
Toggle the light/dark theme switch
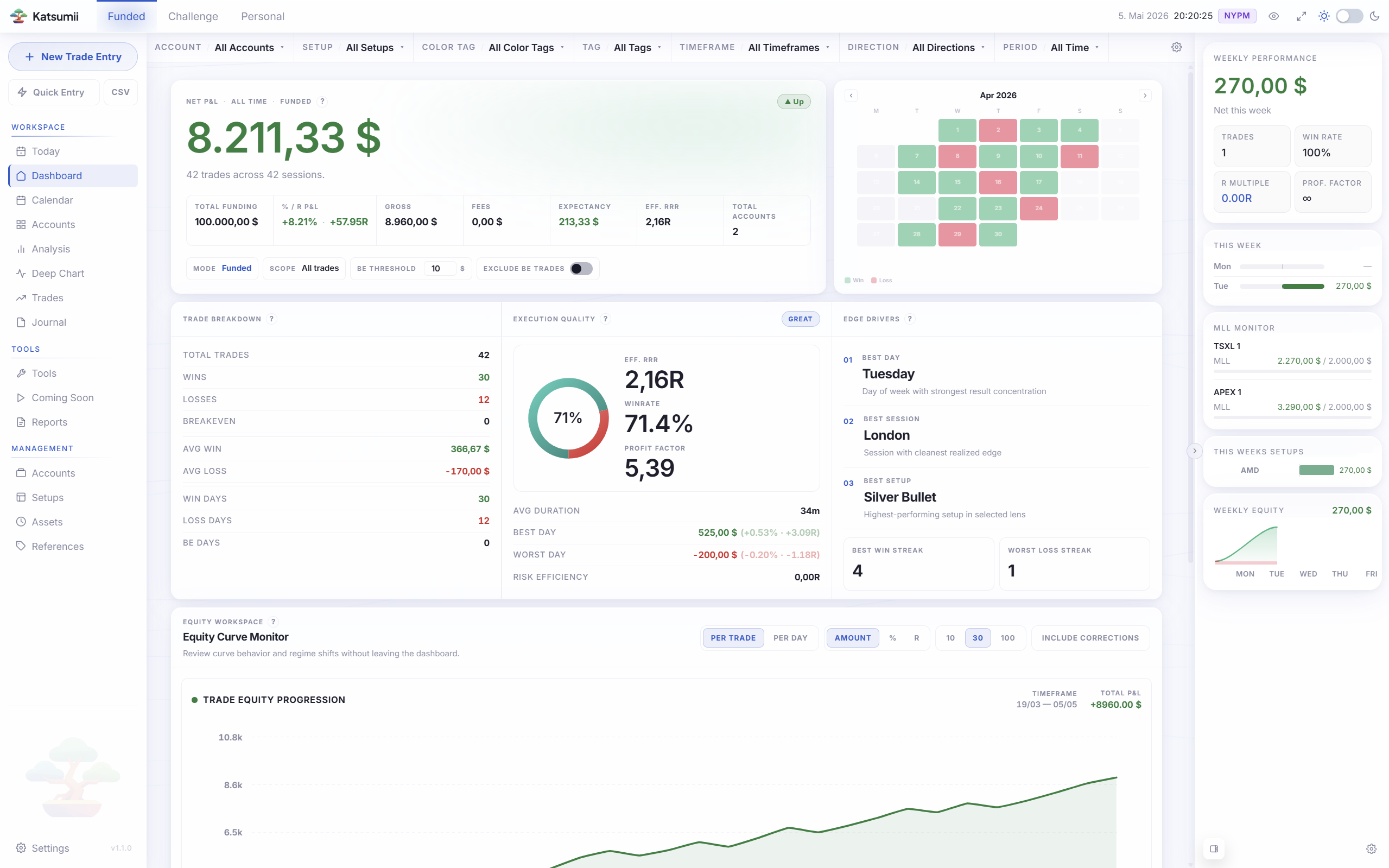click(x=1349, y=16)
